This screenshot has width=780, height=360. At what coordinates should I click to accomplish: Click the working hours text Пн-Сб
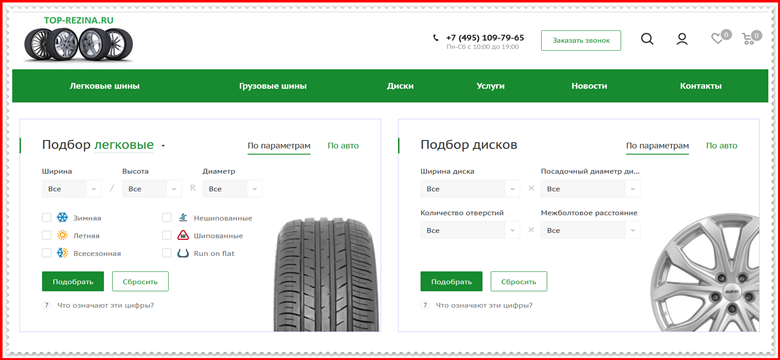483,47
